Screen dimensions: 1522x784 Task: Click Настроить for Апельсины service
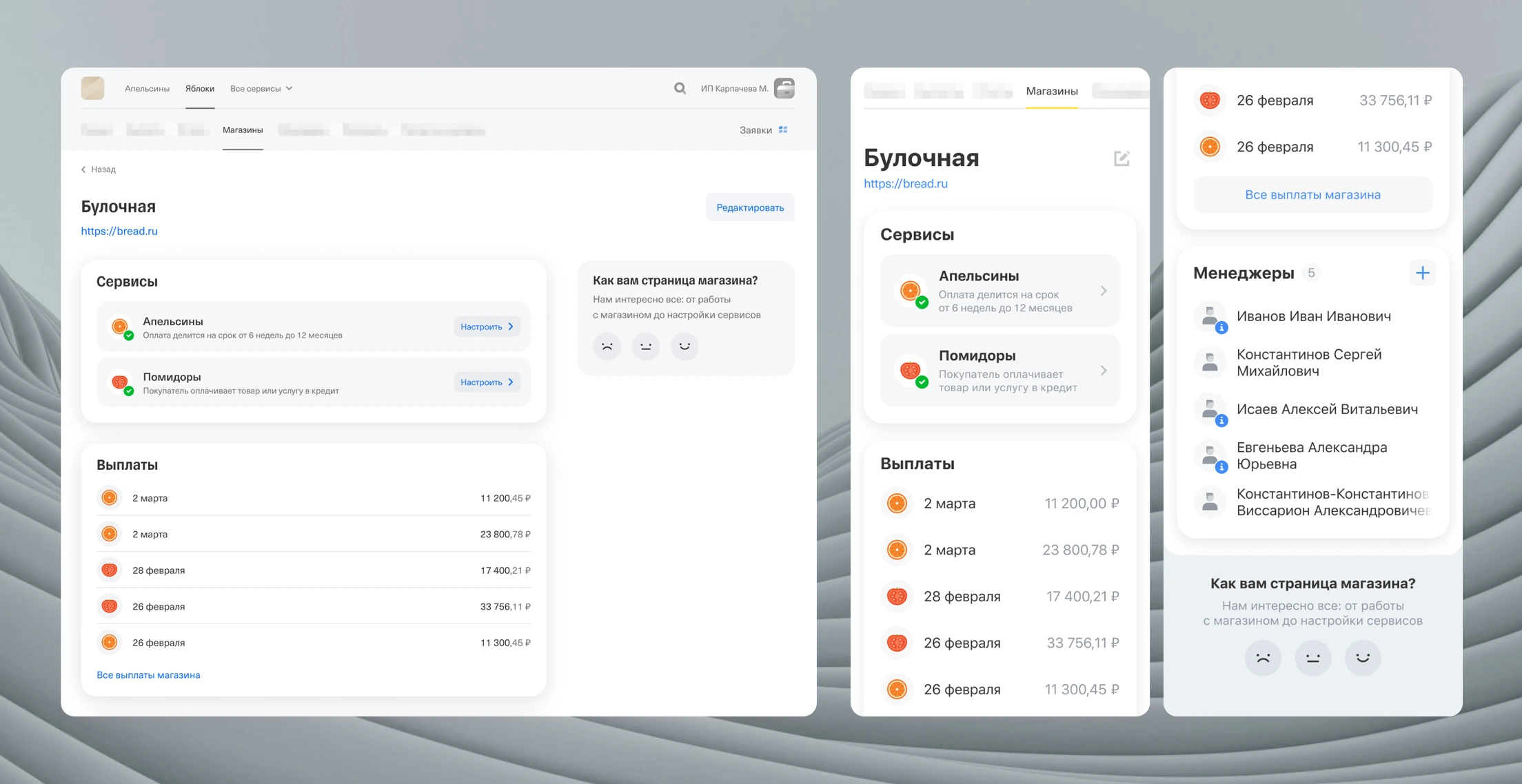(487, 327)
